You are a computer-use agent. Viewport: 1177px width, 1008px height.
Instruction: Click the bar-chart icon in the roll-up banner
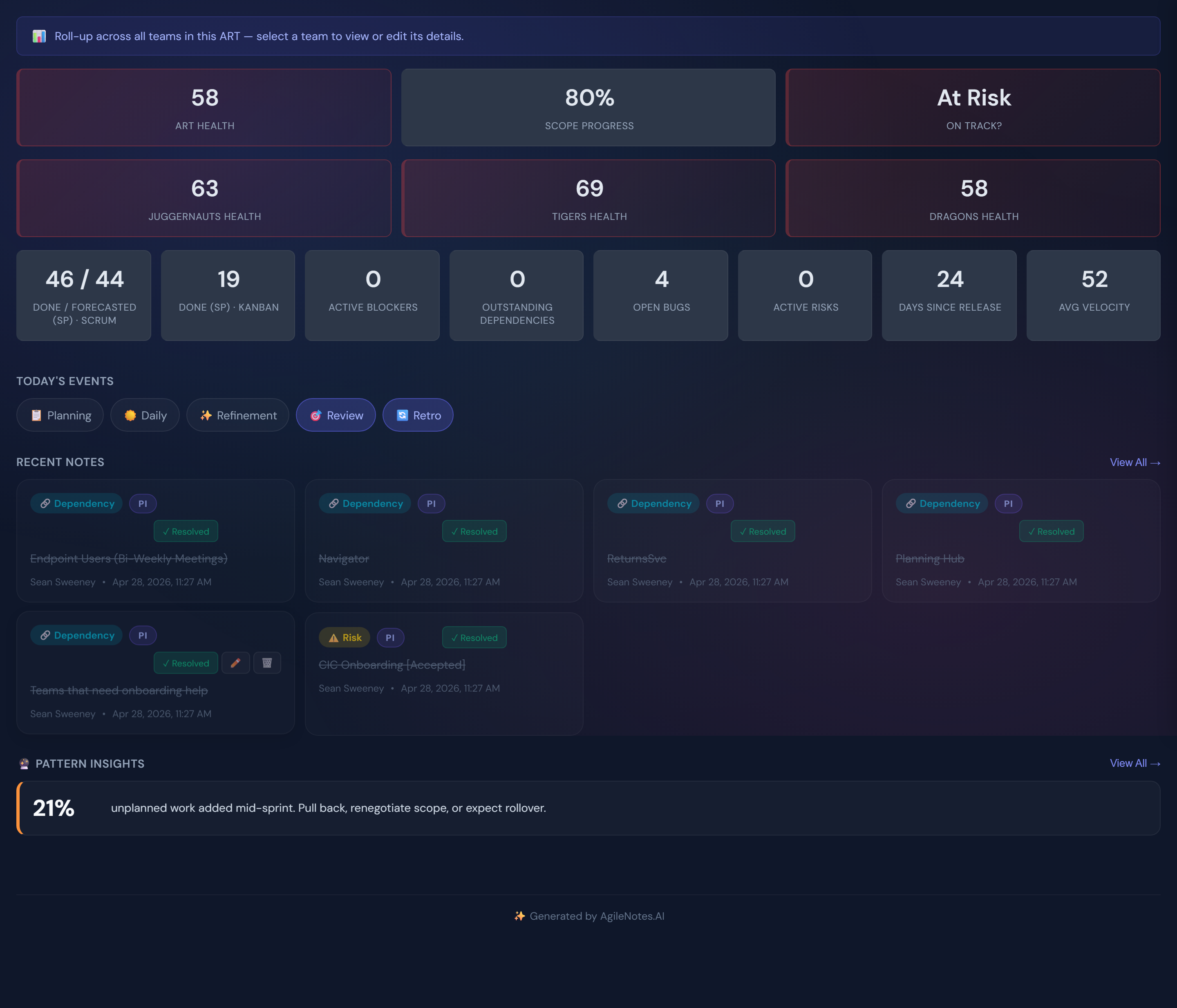[39, 36]
